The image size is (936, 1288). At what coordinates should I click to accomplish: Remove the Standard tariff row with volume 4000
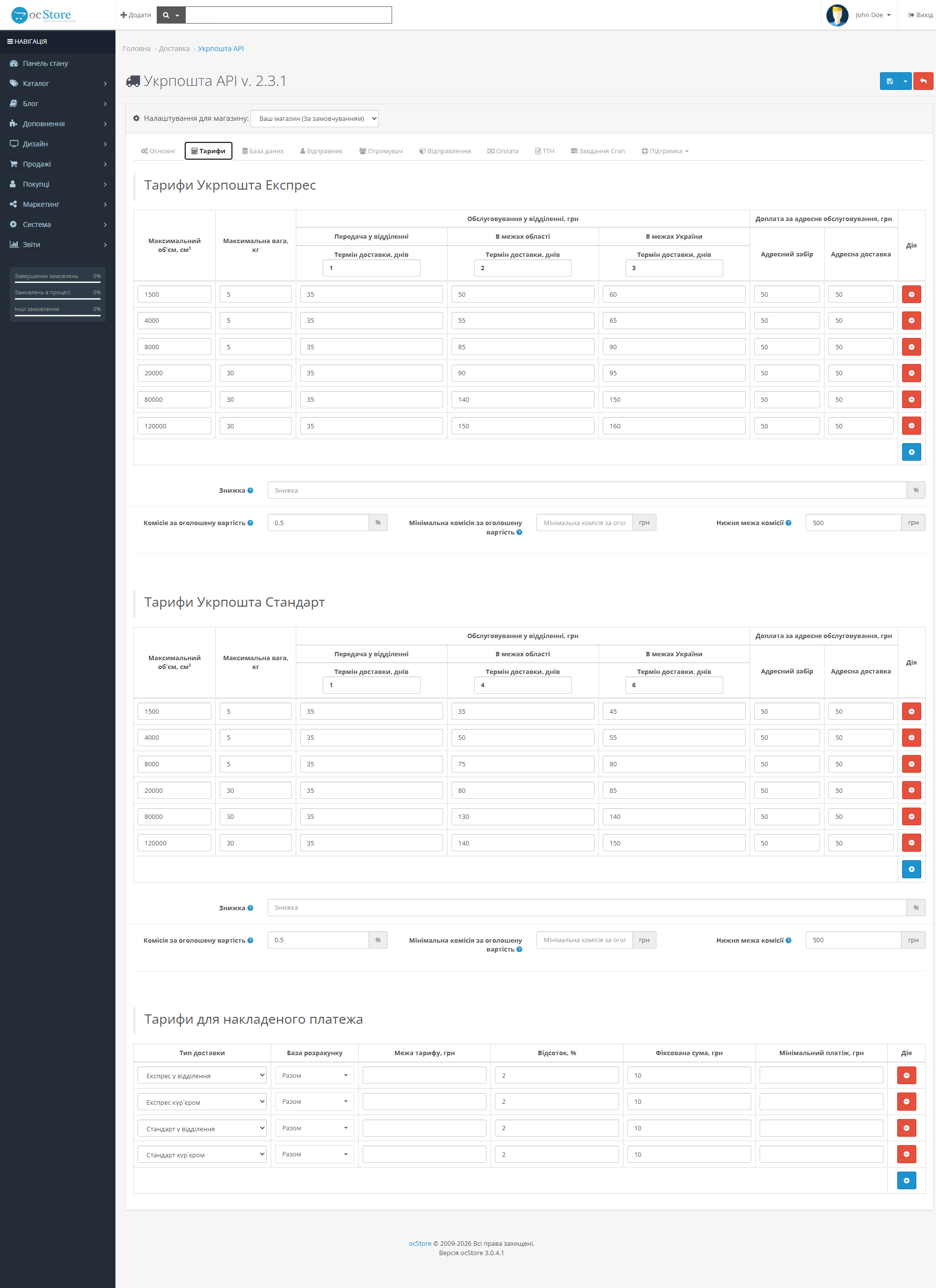coord(911,738)
